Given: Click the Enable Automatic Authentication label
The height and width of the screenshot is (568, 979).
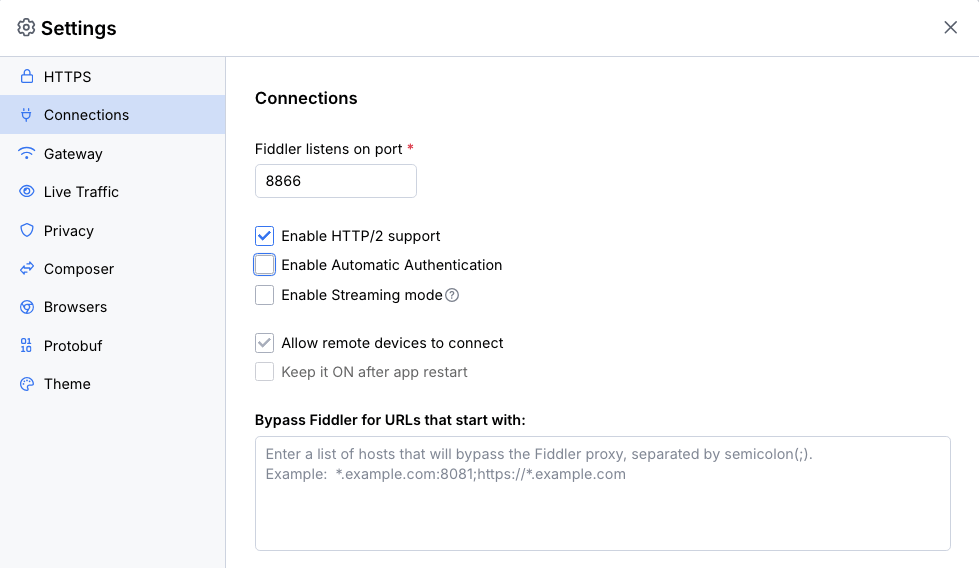Looking at the screenshot, I should [391, 265].
